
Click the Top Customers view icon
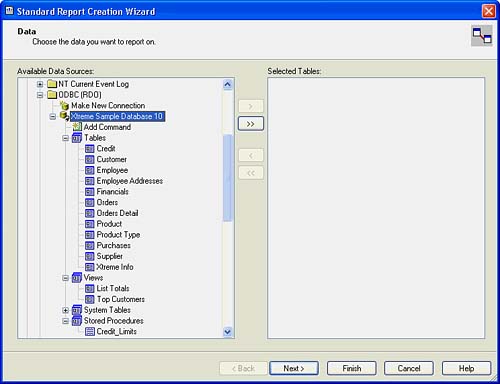coord(90,299)
